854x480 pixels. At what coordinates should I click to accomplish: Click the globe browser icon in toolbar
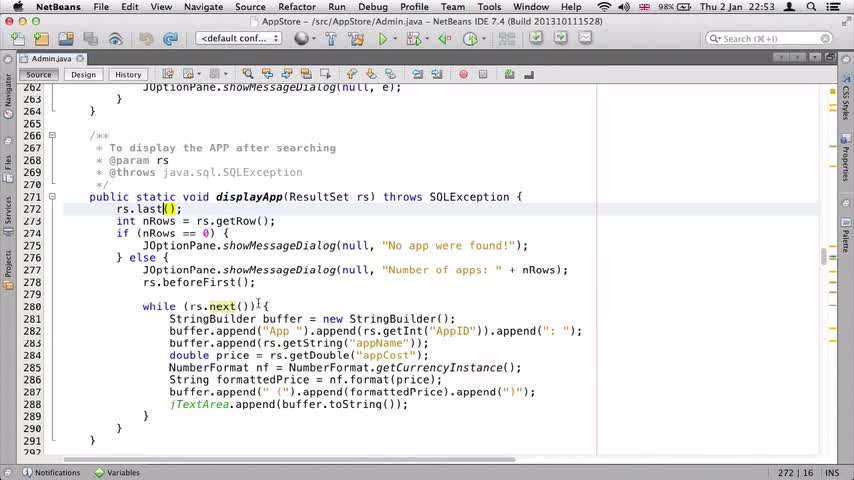coord(301,39)
